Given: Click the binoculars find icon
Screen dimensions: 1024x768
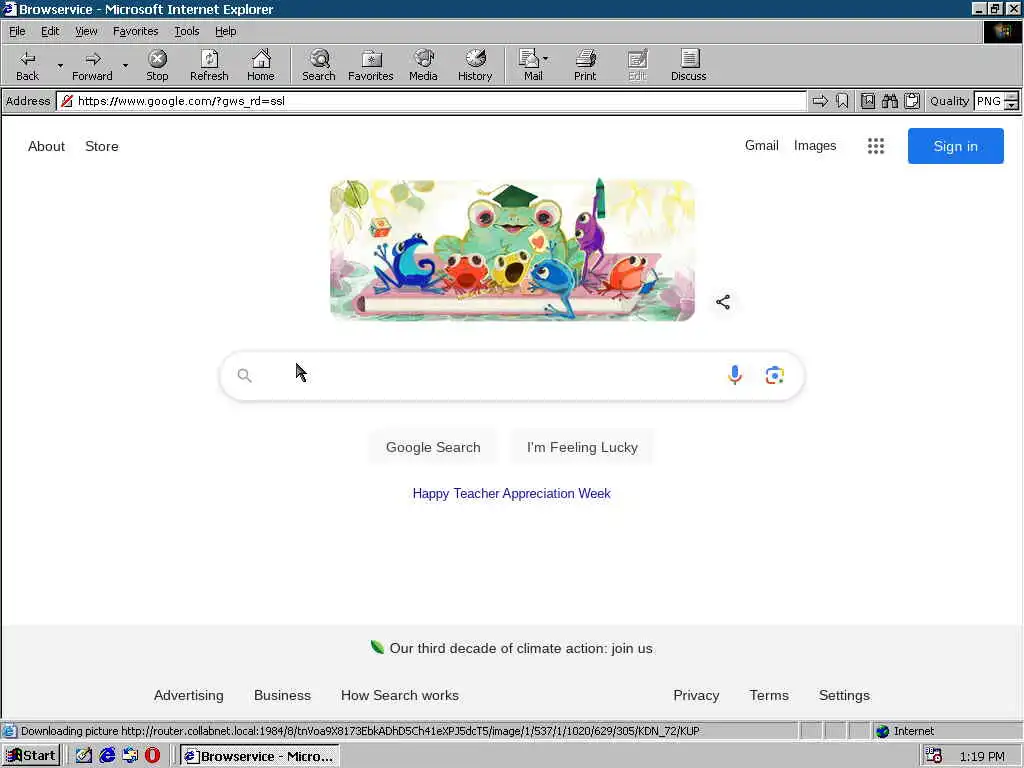Looking at the screenshot, I should (x=889, y=101).
